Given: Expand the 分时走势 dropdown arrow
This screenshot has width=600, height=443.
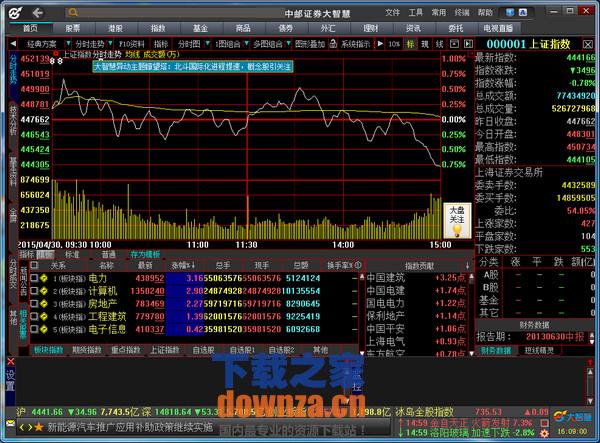Looking at the screenshot, I should (110, 44).
